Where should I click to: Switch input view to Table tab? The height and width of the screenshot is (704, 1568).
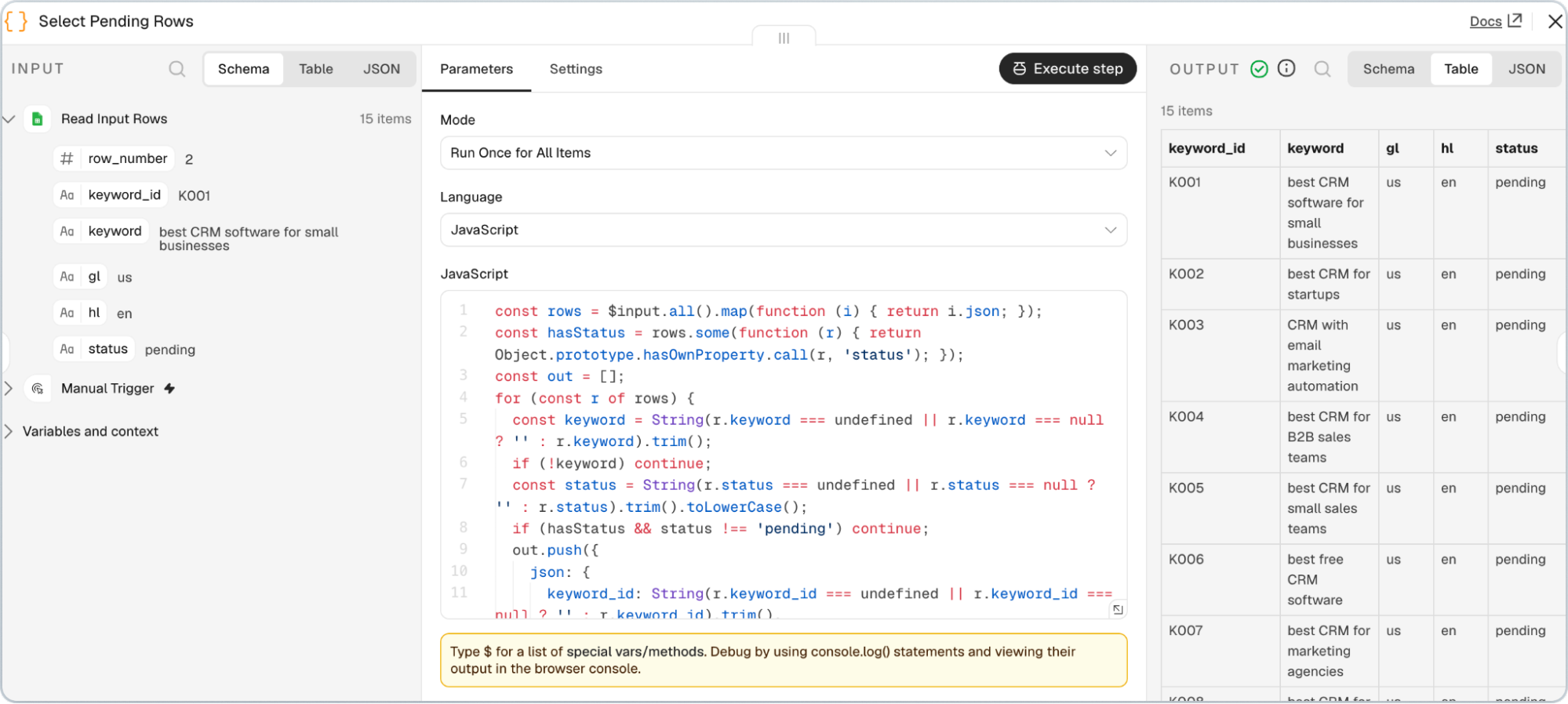[316, 69]
